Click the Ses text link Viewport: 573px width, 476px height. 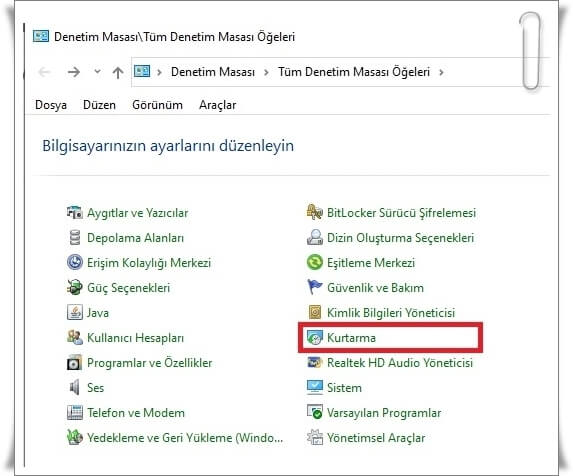click(95, 388)
